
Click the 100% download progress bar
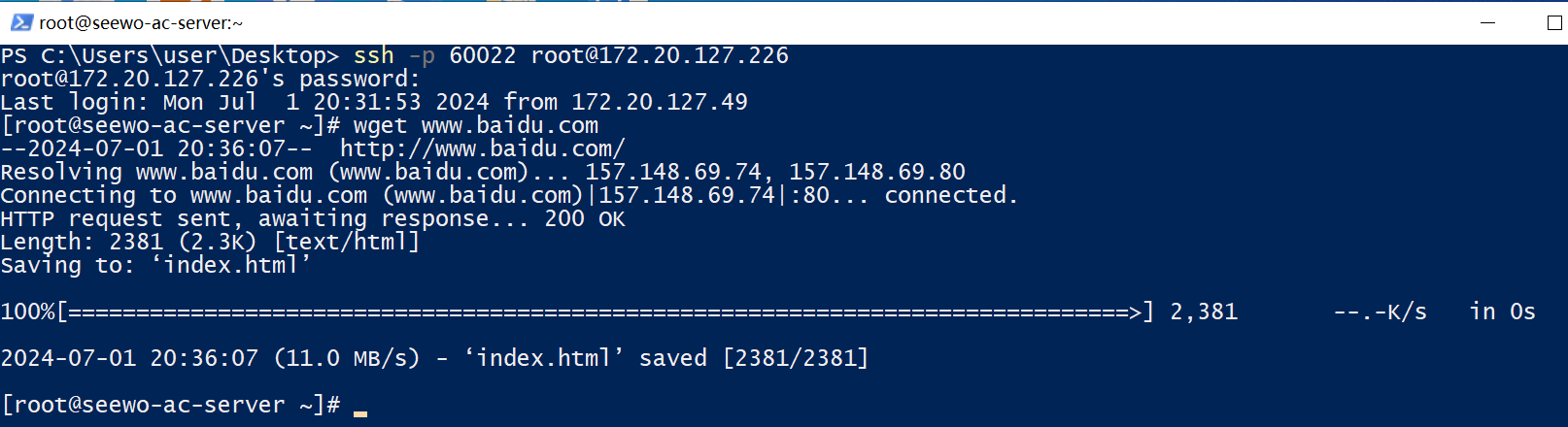tap(577, 312)
